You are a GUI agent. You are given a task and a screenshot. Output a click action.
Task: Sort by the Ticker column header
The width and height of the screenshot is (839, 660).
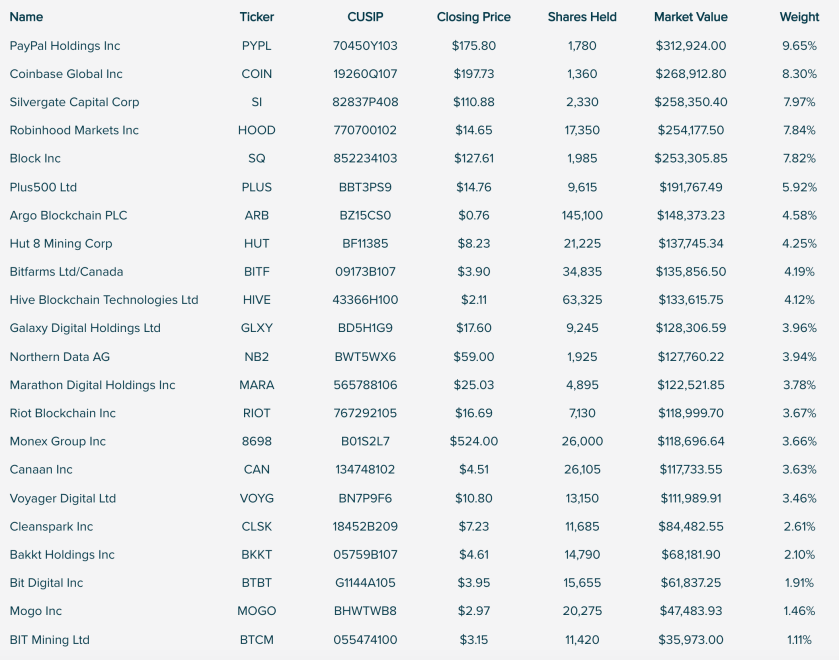point(257,17)
